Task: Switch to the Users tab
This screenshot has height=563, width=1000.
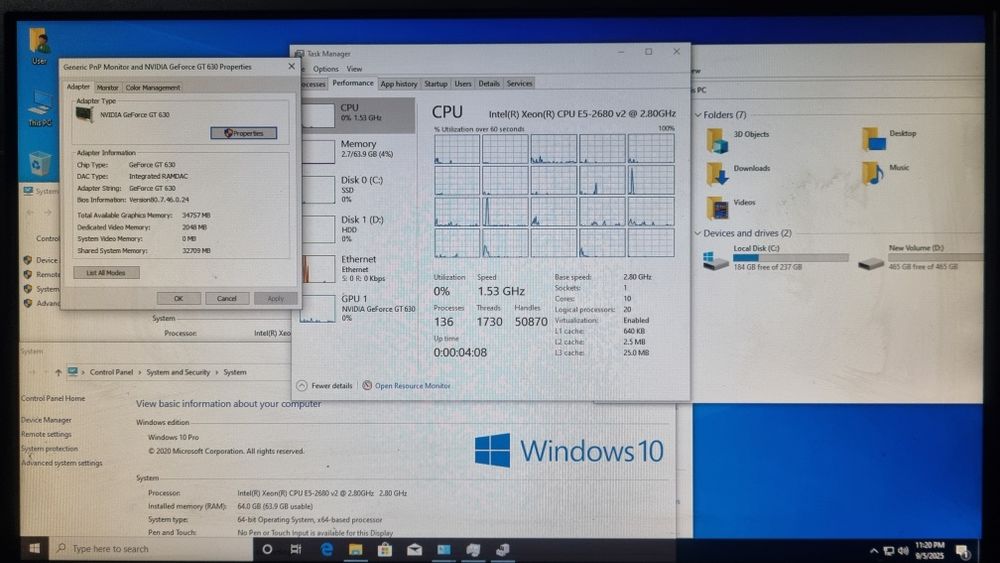Action: 463,84
